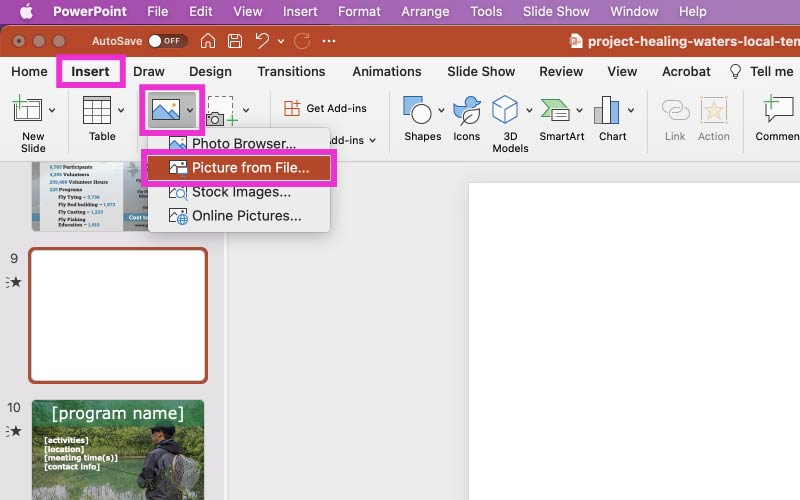Open the Tools menu
This screenshot has width=800, height=500.
point(486,11)
